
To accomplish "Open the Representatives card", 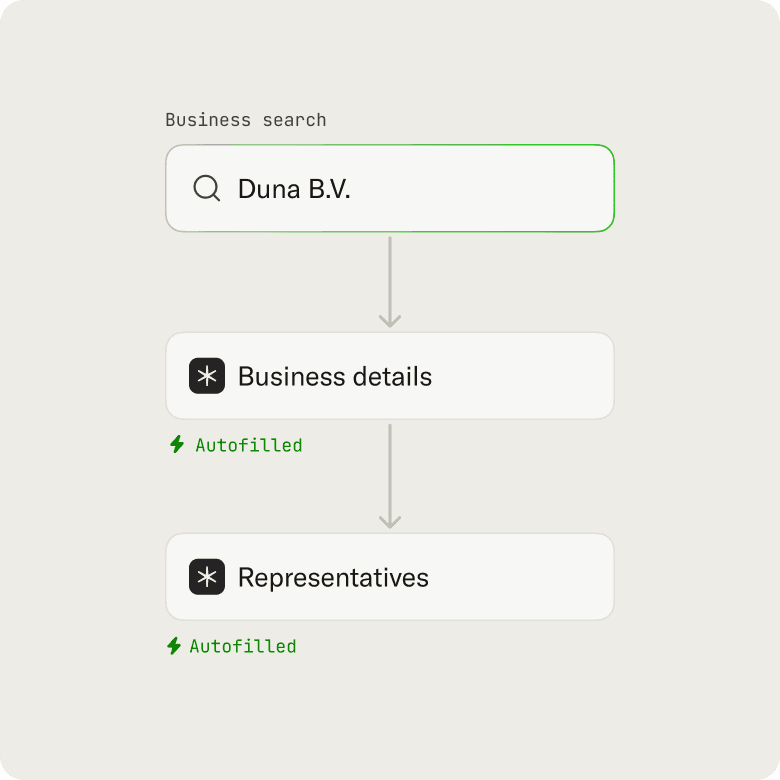I will tap(390, 577).
